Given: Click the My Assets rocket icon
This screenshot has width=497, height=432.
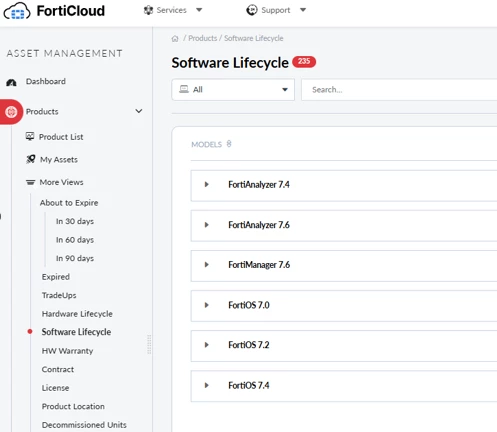Looking at the screenshot, I should [x=31, y=159].
